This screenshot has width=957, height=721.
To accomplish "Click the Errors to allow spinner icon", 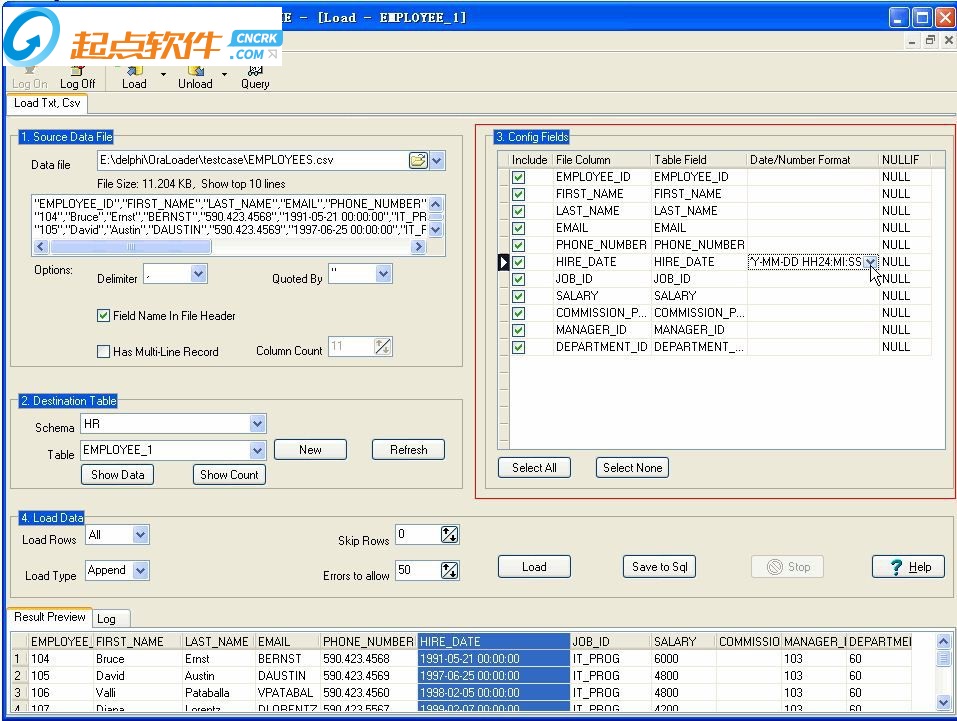I will click(449, 571).
